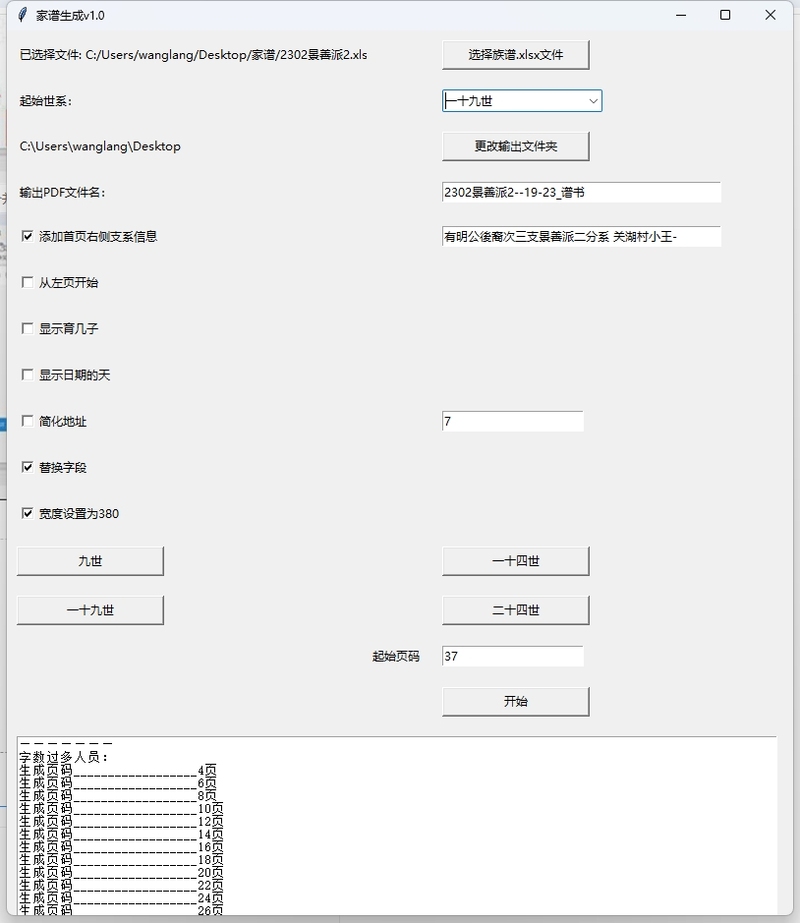Screen dimensions: 800x923
Task: Click the 起始世系 label
Action: pos(46,101)
